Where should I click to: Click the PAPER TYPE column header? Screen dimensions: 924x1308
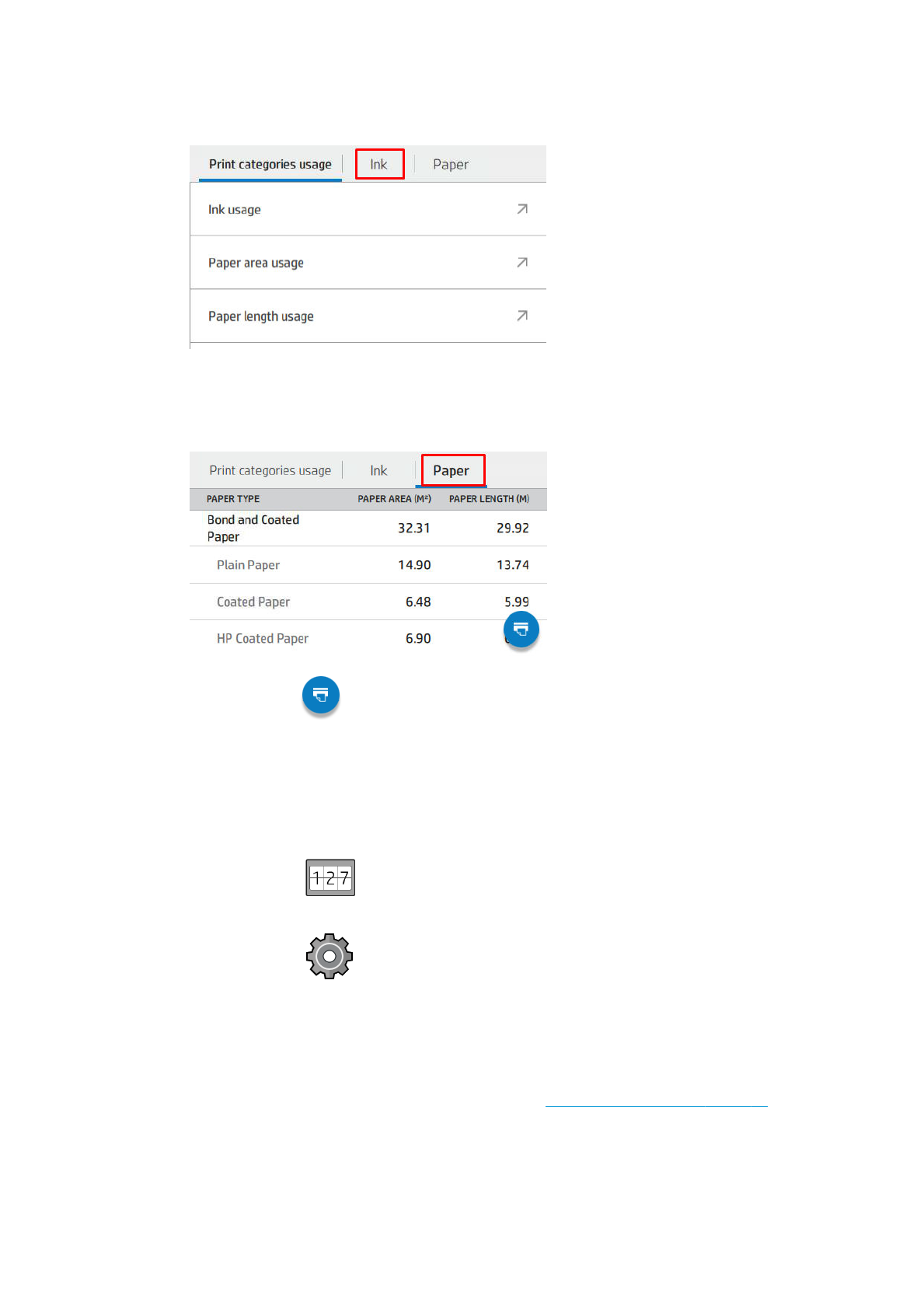(x=233, y=499)
